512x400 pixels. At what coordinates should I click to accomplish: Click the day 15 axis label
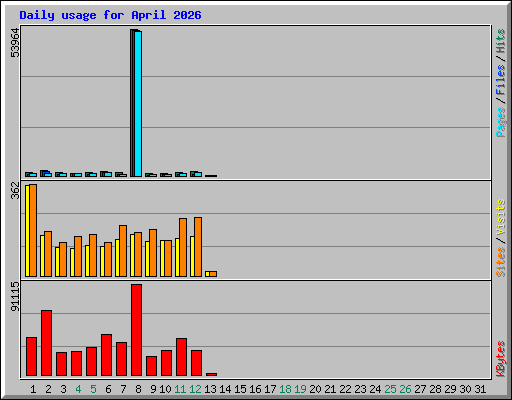(240, 389)
